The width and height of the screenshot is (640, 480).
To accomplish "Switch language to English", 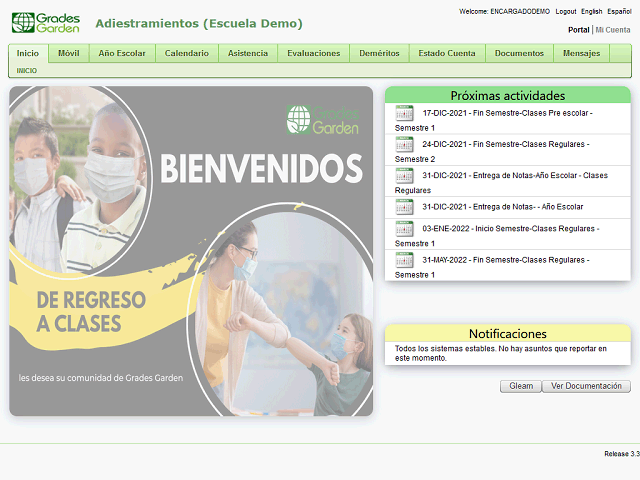I will click(591, 11).
